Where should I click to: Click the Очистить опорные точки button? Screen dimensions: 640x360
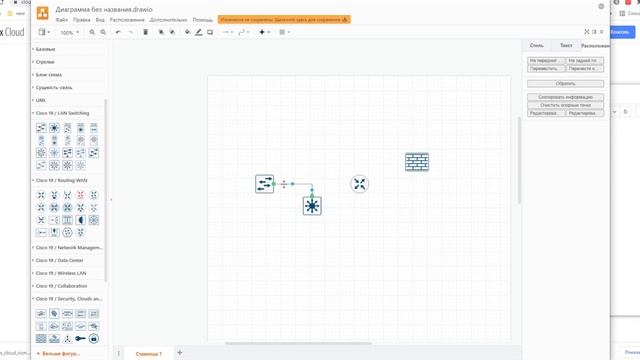click(x=565, y=105)
